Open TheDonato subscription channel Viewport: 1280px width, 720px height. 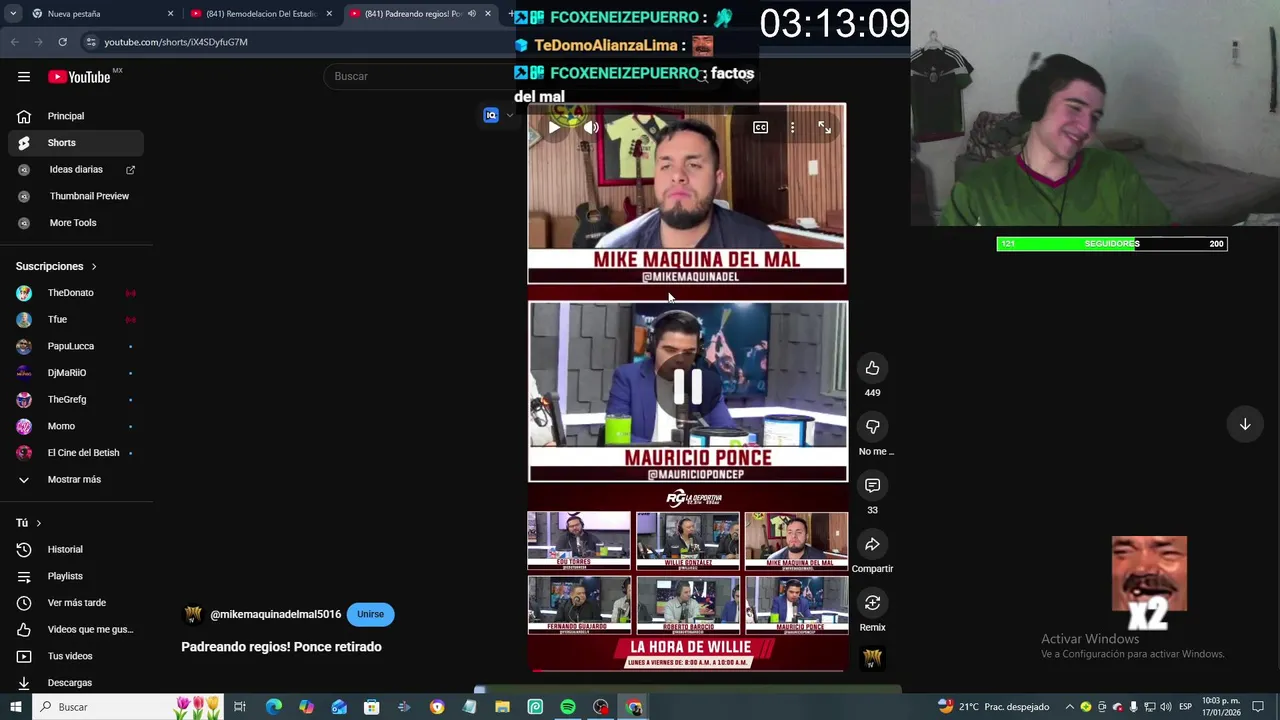76,293
